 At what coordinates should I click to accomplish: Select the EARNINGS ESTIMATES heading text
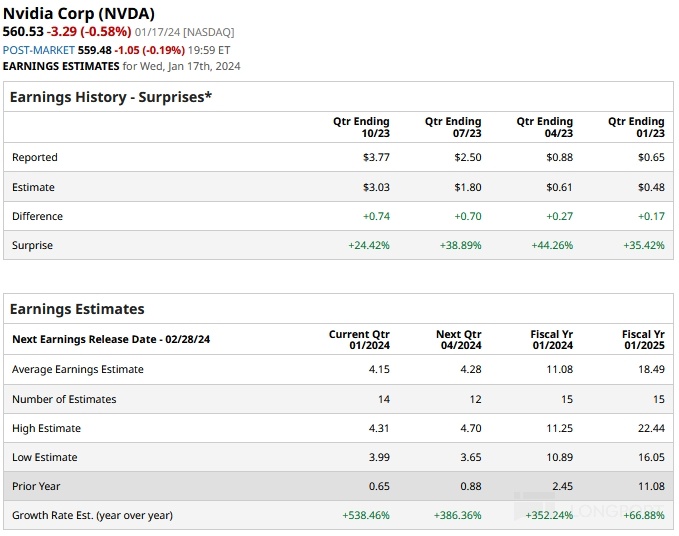point(61,66)
